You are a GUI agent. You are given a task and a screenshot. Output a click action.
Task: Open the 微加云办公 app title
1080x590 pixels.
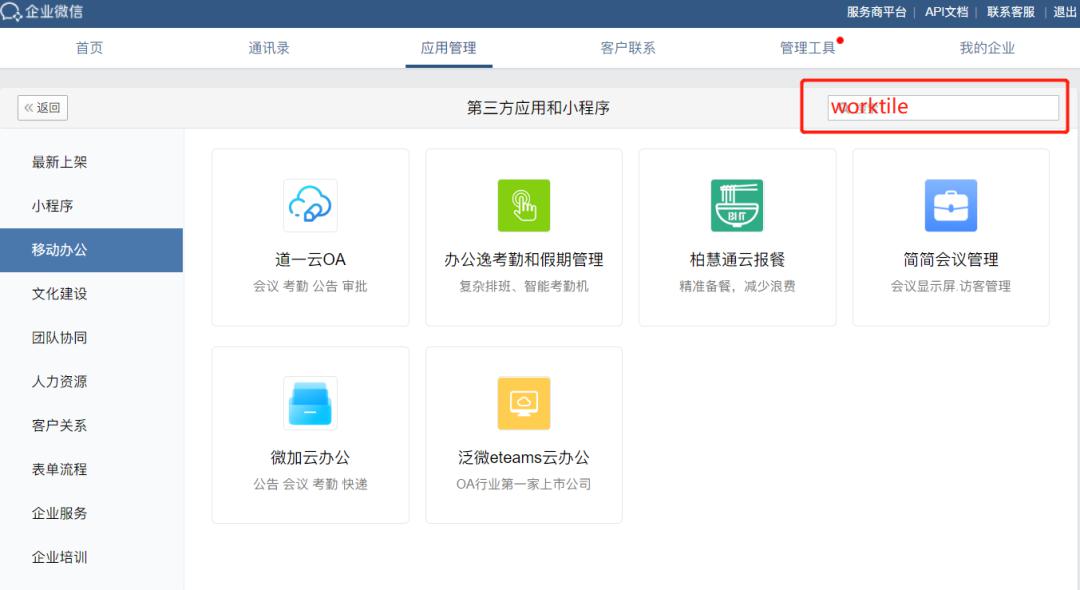[x=310, y=457]
